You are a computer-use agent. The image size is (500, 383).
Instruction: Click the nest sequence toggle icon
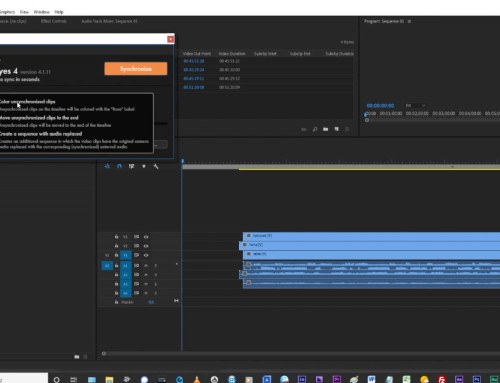[107, 166]
